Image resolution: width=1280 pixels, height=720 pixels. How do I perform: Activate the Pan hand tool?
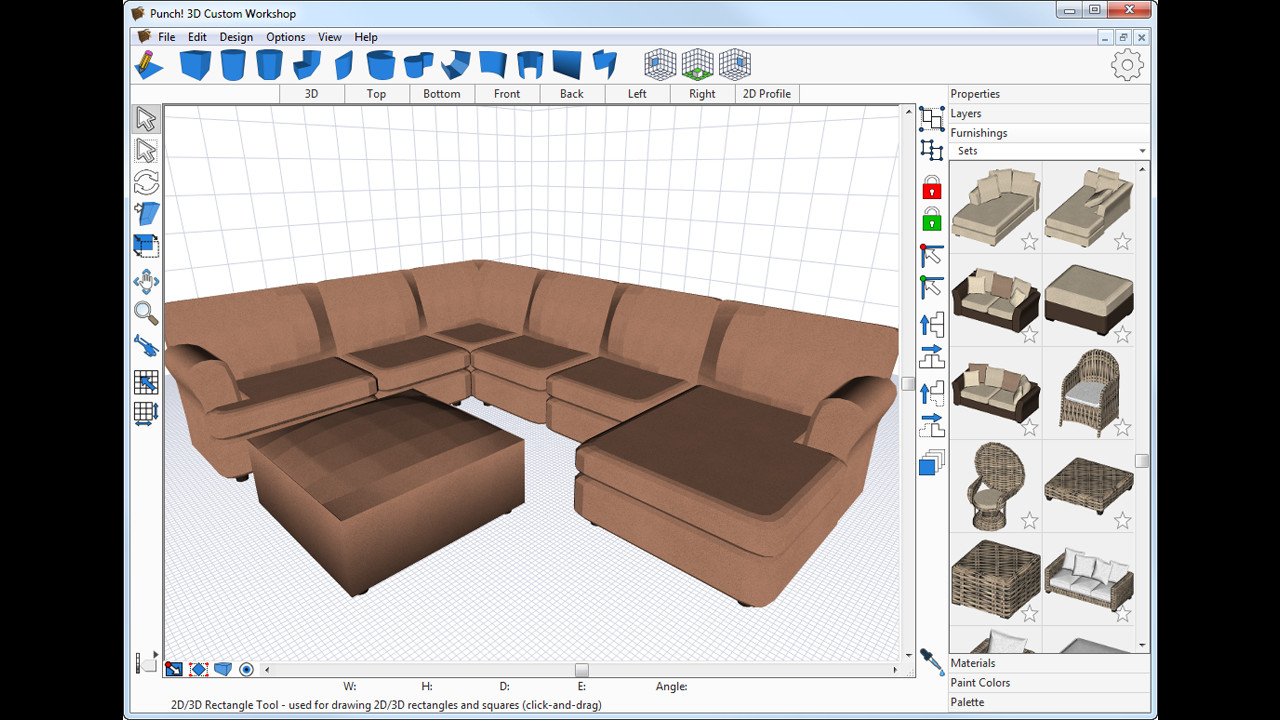coord(145,281)
